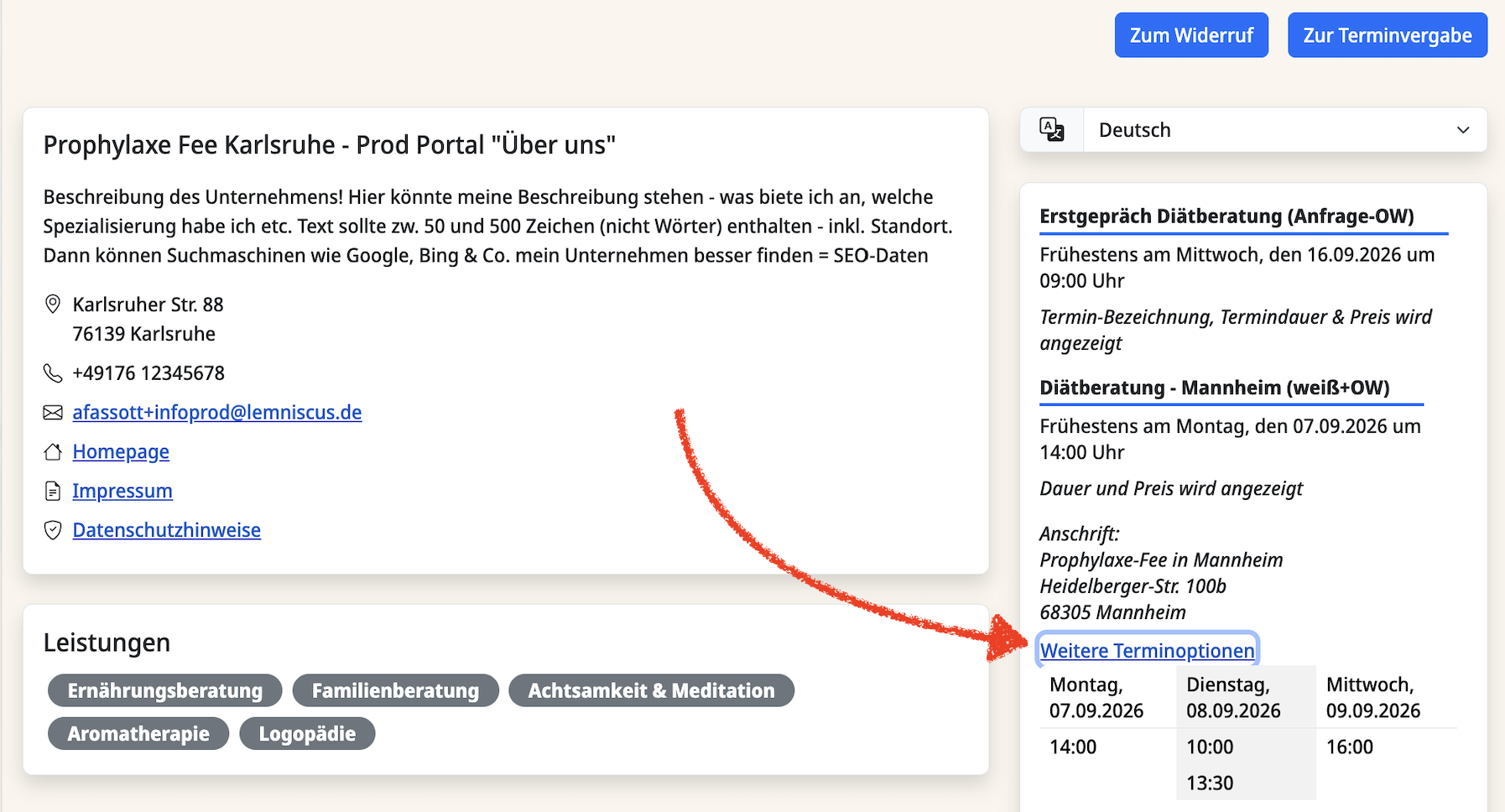Click the document icon beside Impressum
Screen dimensions: 1505x812
point(53,491)
